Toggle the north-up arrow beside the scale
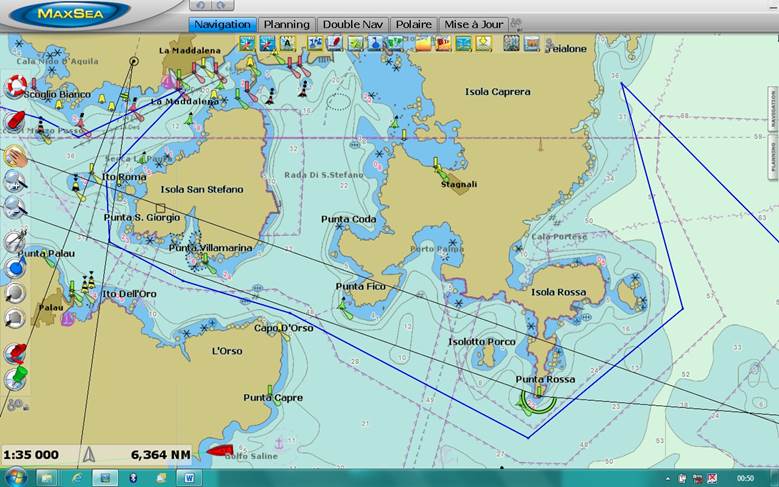The height and width of the screenshot is (487, 779). coord(89,454)
